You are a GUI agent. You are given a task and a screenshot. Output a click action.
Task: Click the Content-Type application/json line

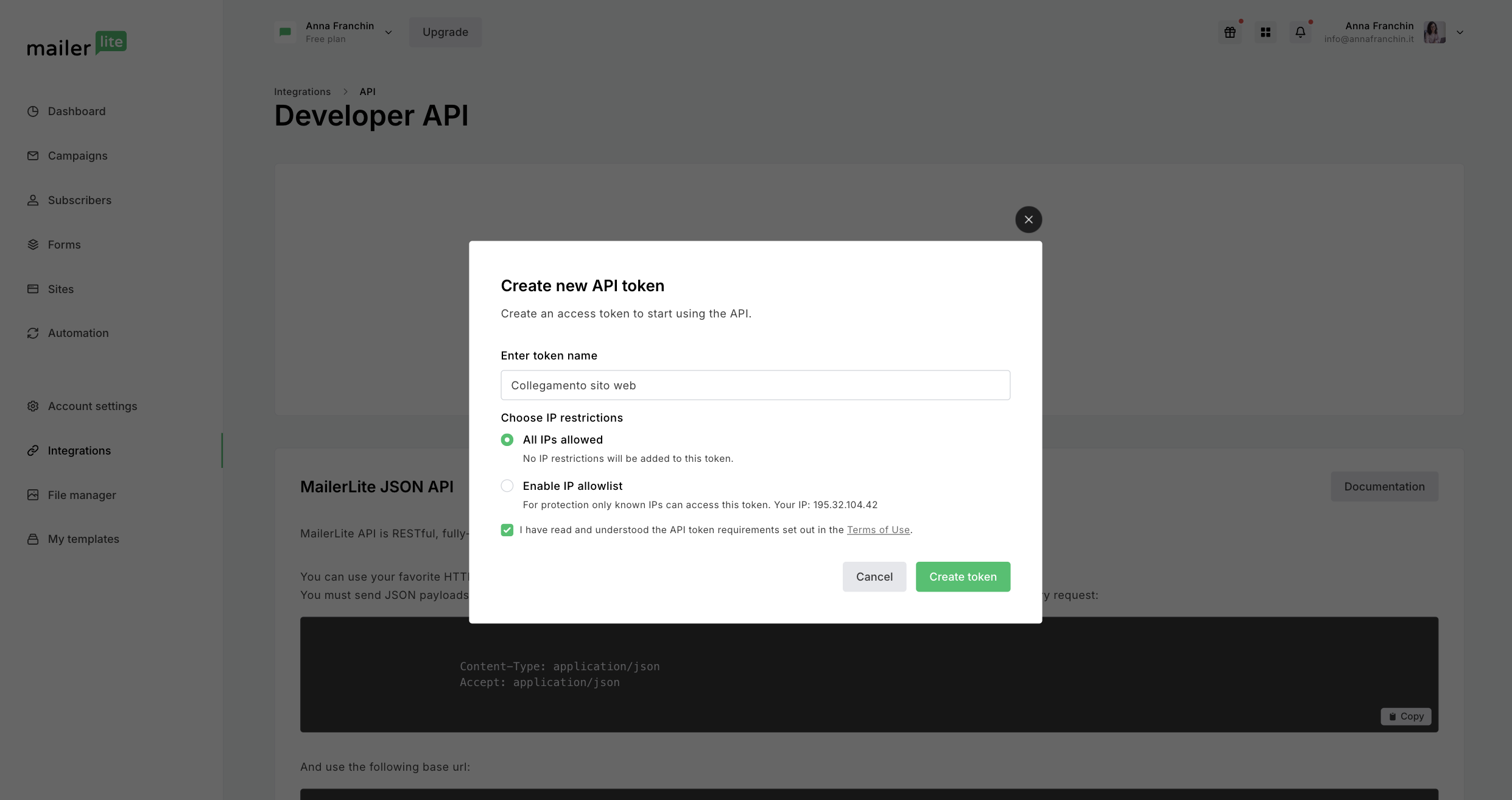pyautogui.click(x=560, y=667)
